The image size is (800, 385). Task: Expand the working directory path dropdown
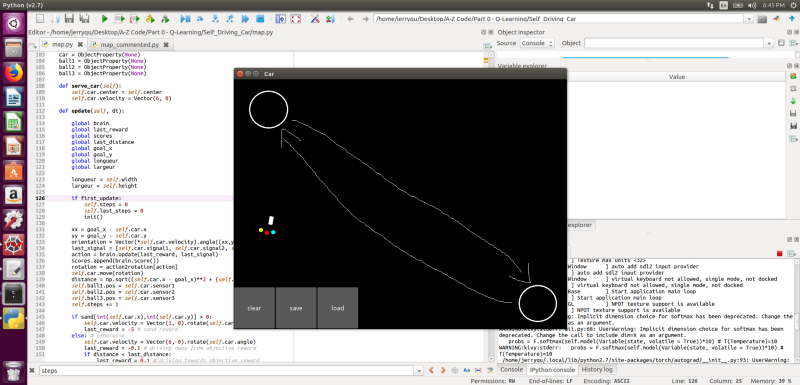(x=749, y=19)
